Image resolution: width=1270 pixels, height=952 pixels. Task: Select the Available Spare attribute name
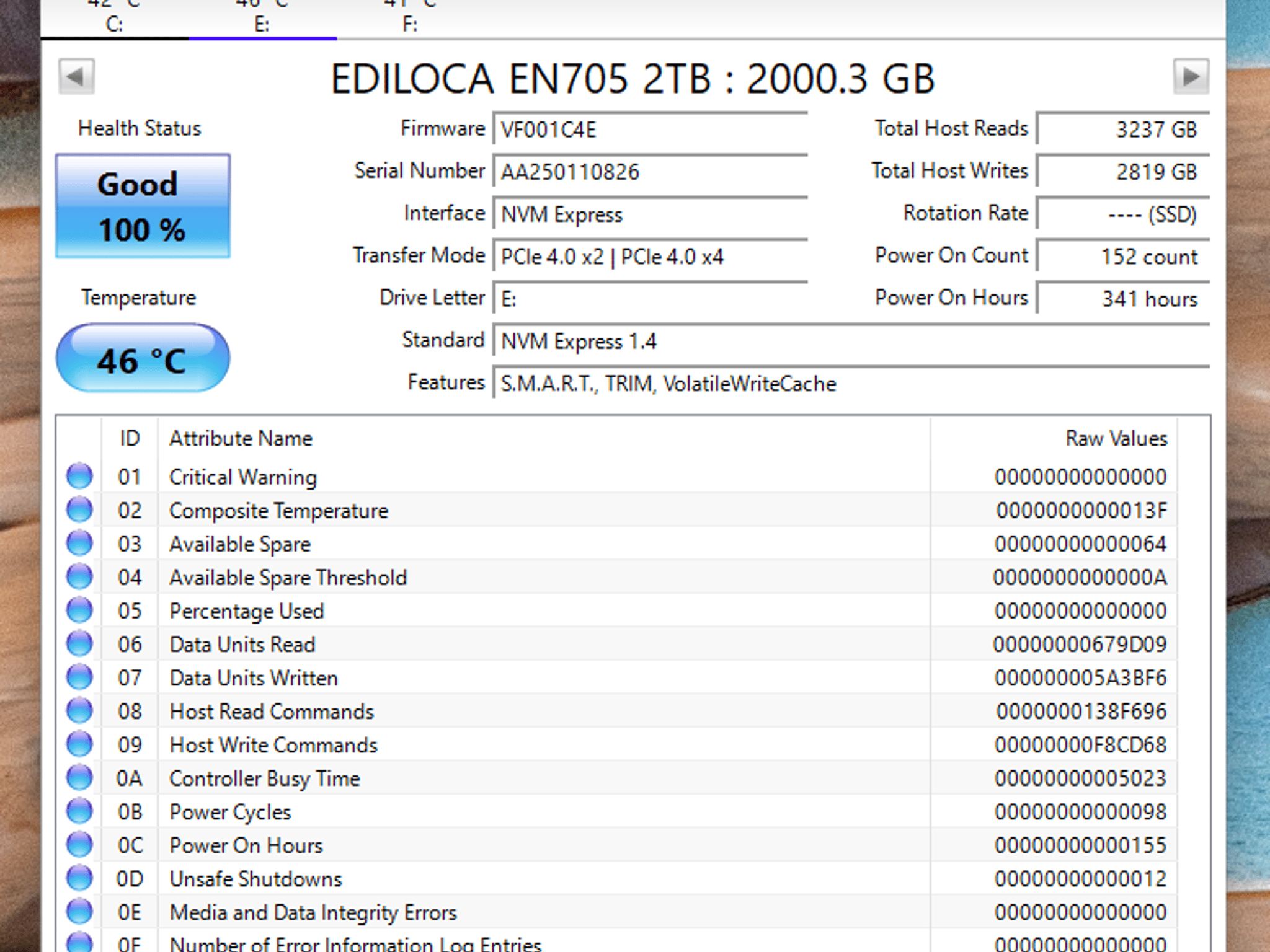[x=240, y=544]
